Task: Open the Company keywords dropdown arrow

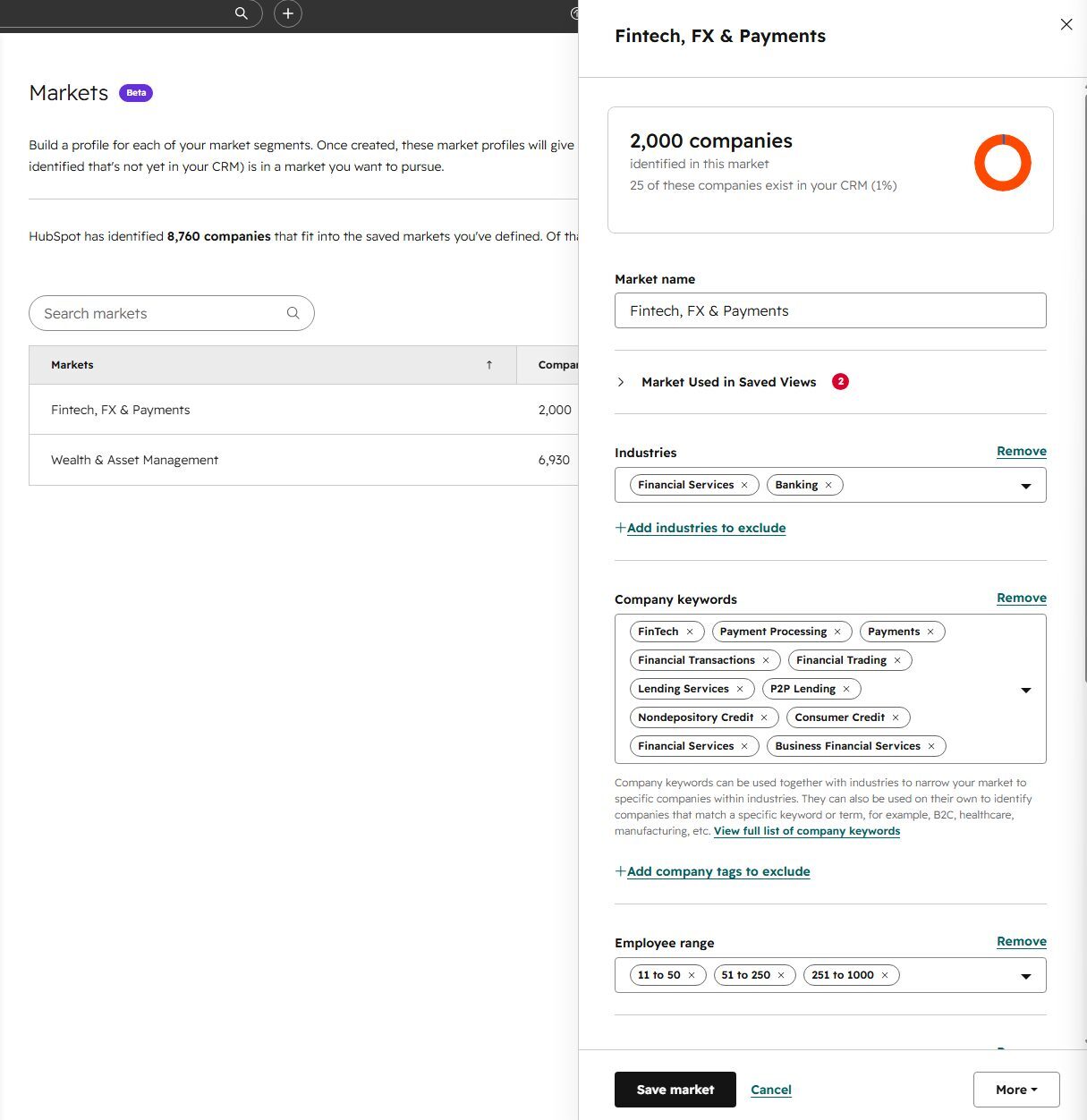Action: point(1026,690)
